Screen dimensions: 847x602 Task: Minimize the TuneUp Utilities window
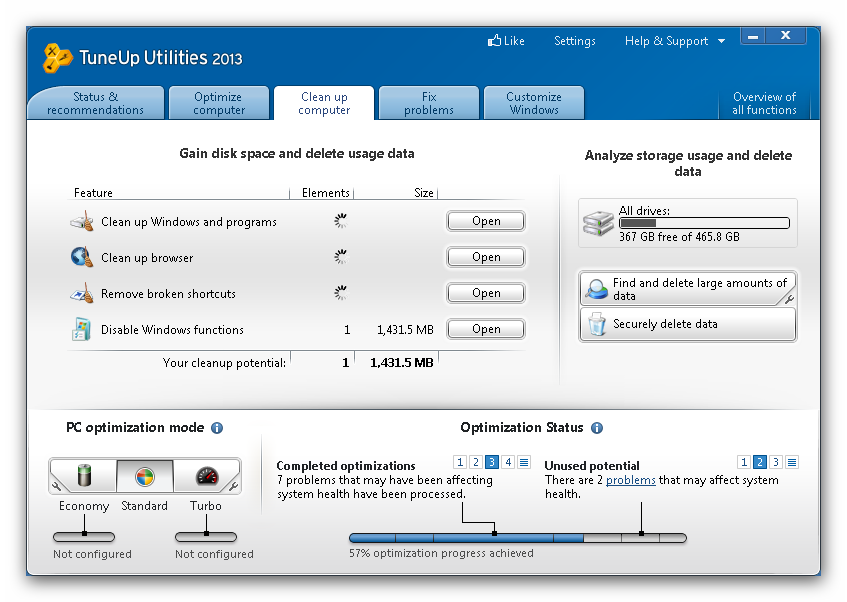point(753,36)
